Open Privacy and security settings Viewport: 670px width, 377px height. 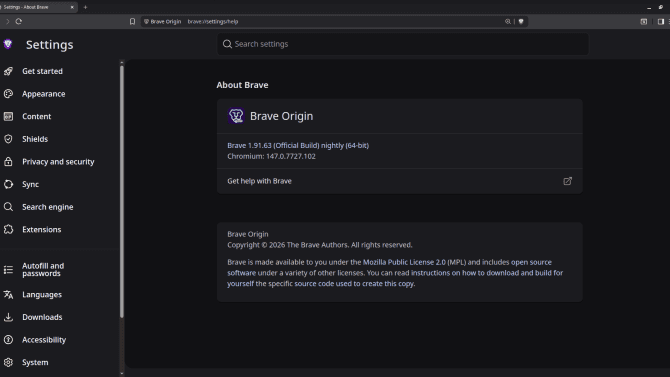click(58, 162)
